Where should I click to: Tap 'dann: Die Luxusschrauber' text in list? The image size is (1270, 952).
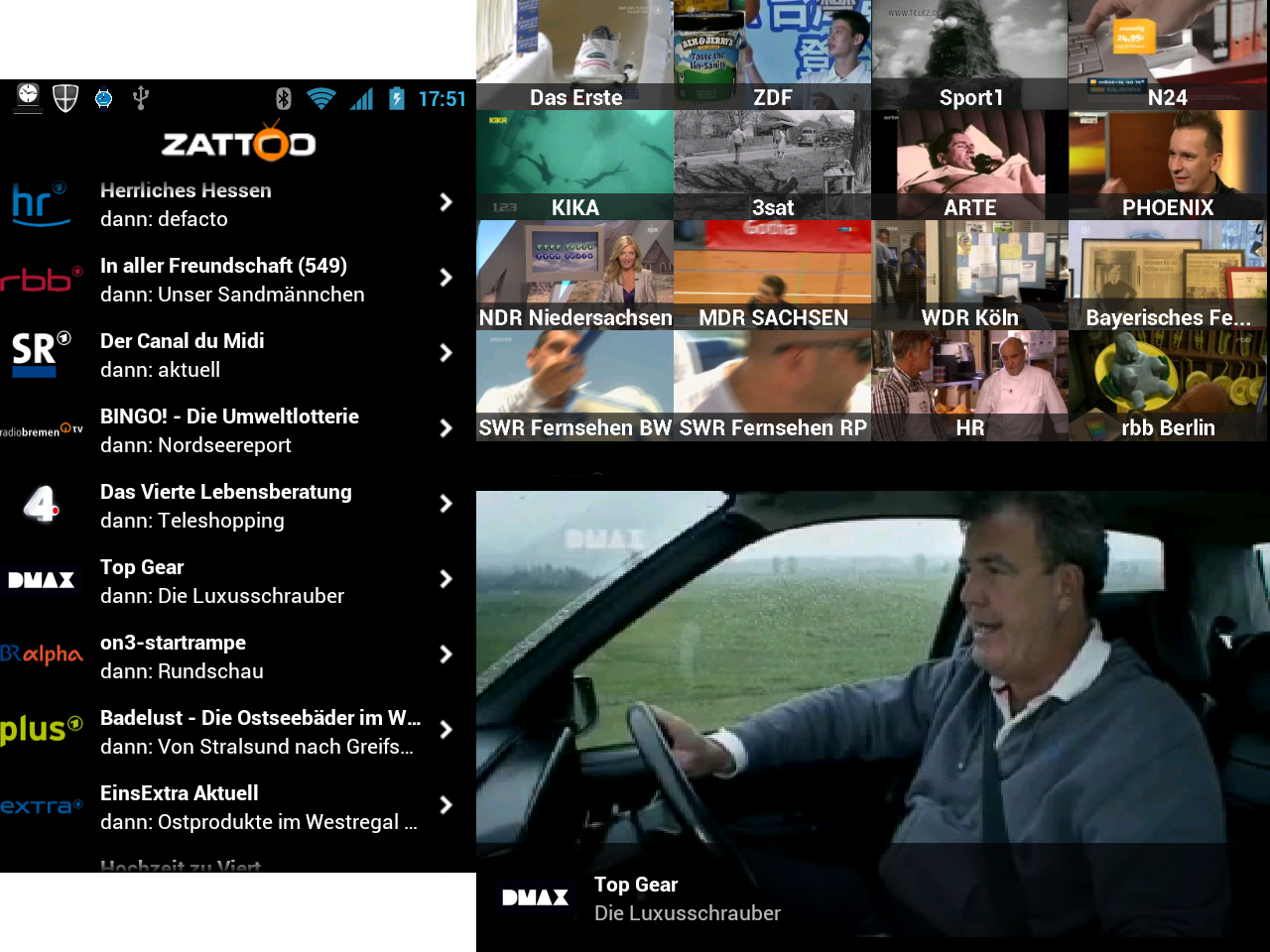[222, 596]
